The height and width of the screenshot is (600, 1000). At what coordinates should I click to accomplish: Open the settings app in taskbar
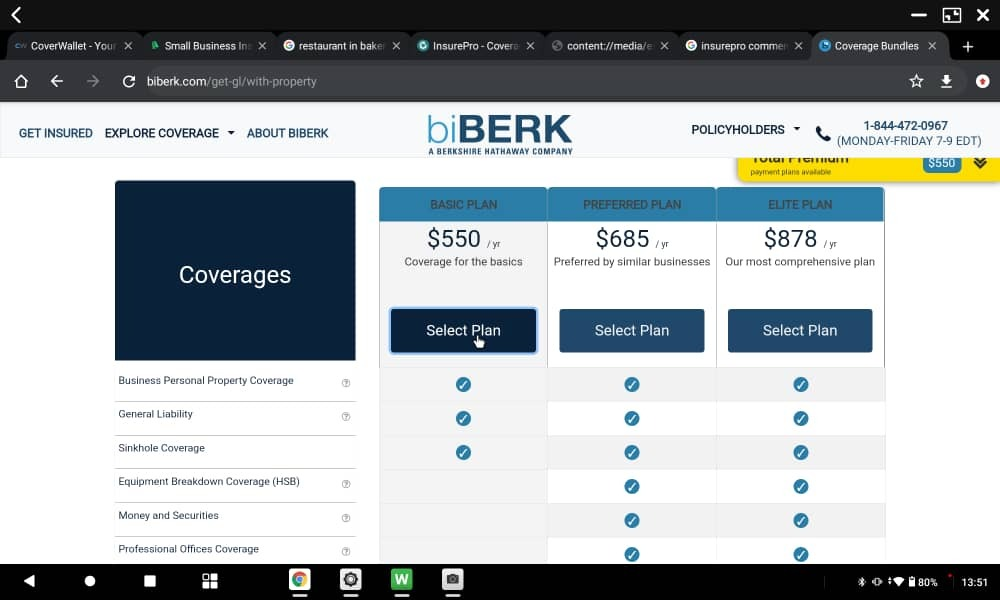click(351, 580)
